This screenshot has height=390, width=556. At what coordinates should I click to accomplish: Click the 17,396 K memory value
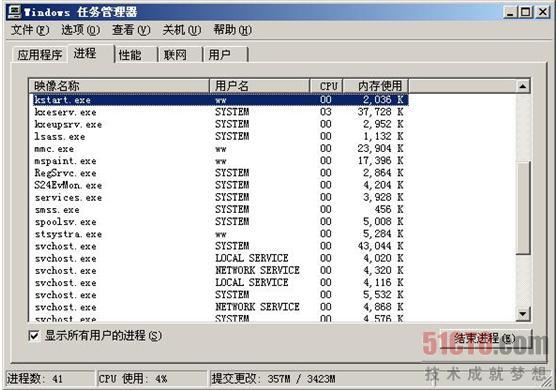click(380, 161)
